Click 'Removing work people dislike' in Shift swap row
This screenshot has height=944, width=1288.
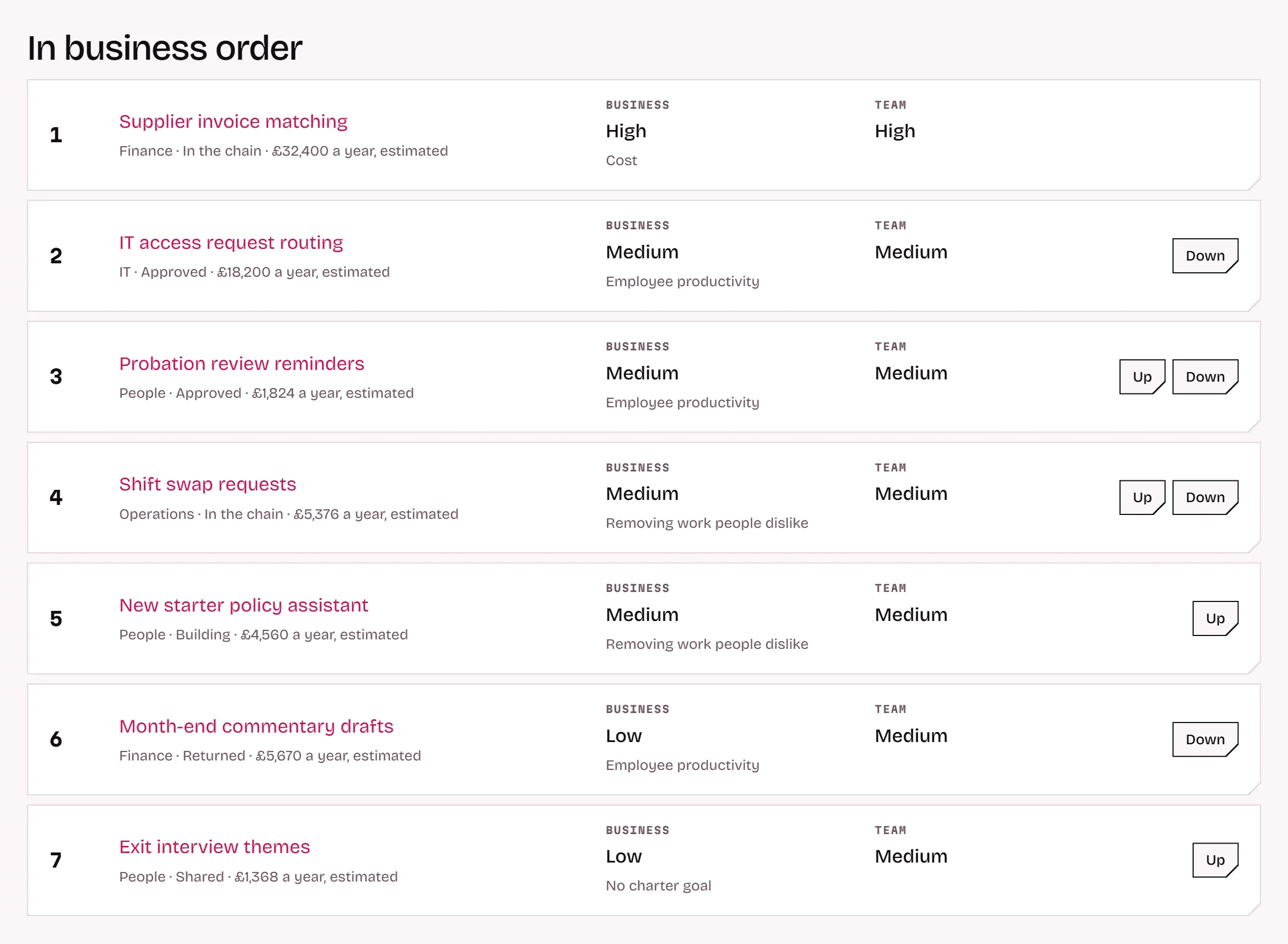pos(707,523)
